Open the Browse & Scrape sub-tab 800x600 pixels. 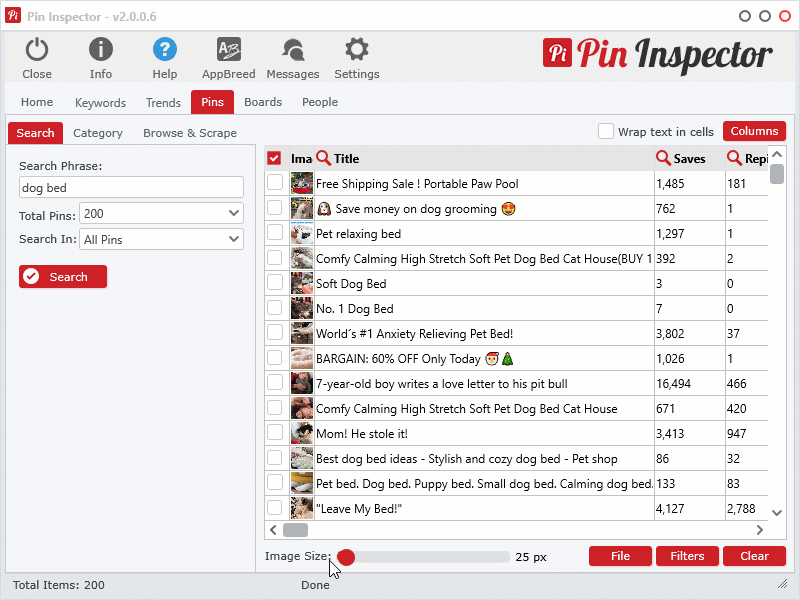pyautogui.click(x=190, y=133)
